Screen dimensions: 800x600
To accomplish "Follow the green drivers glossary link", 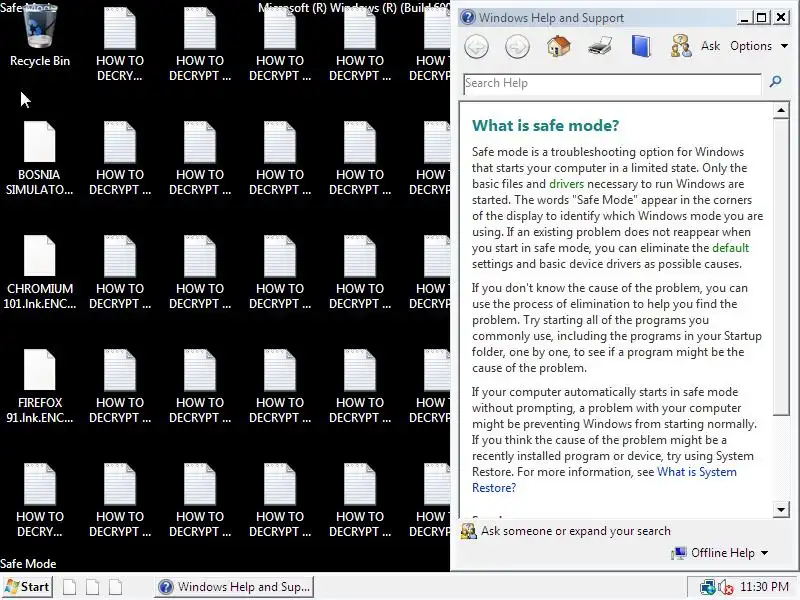I will coord(566,184).
